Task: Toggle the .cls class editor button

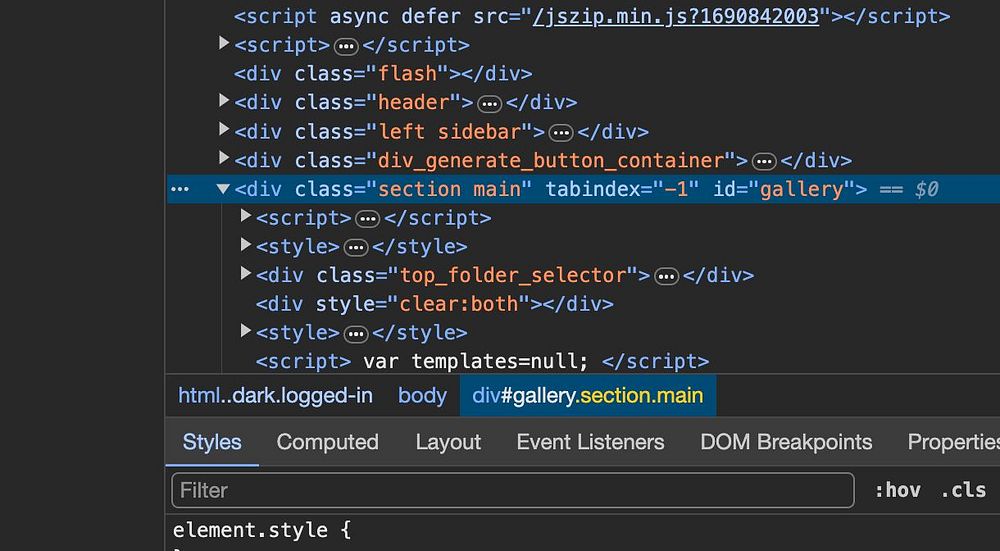Action: point(963,490)
